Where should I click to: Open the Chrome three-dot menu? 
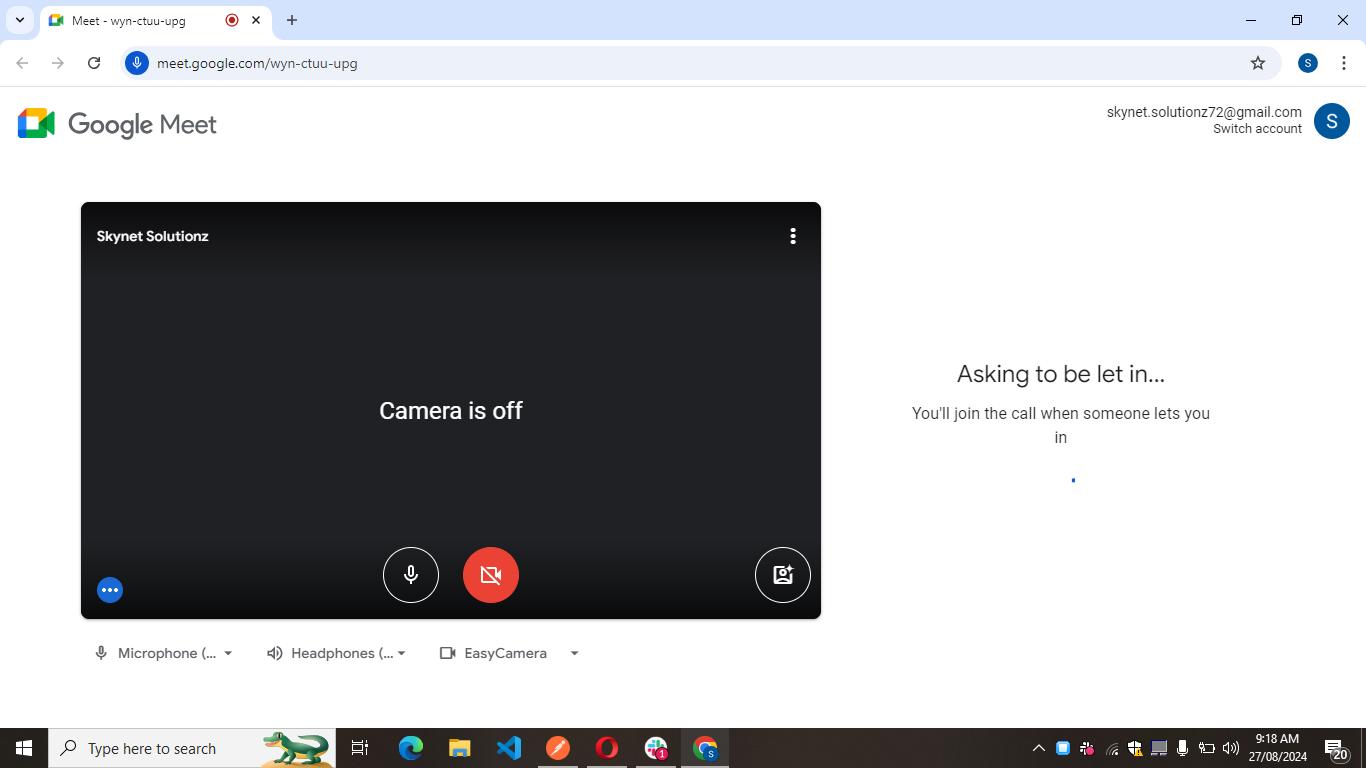1343,63
